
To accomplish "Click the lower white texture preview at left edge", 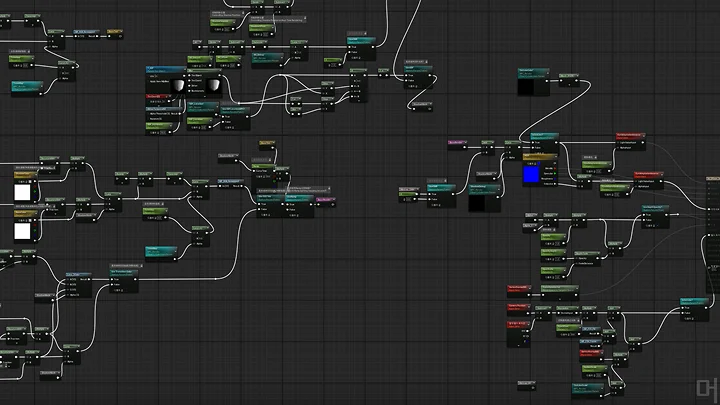I will (22, 230).
